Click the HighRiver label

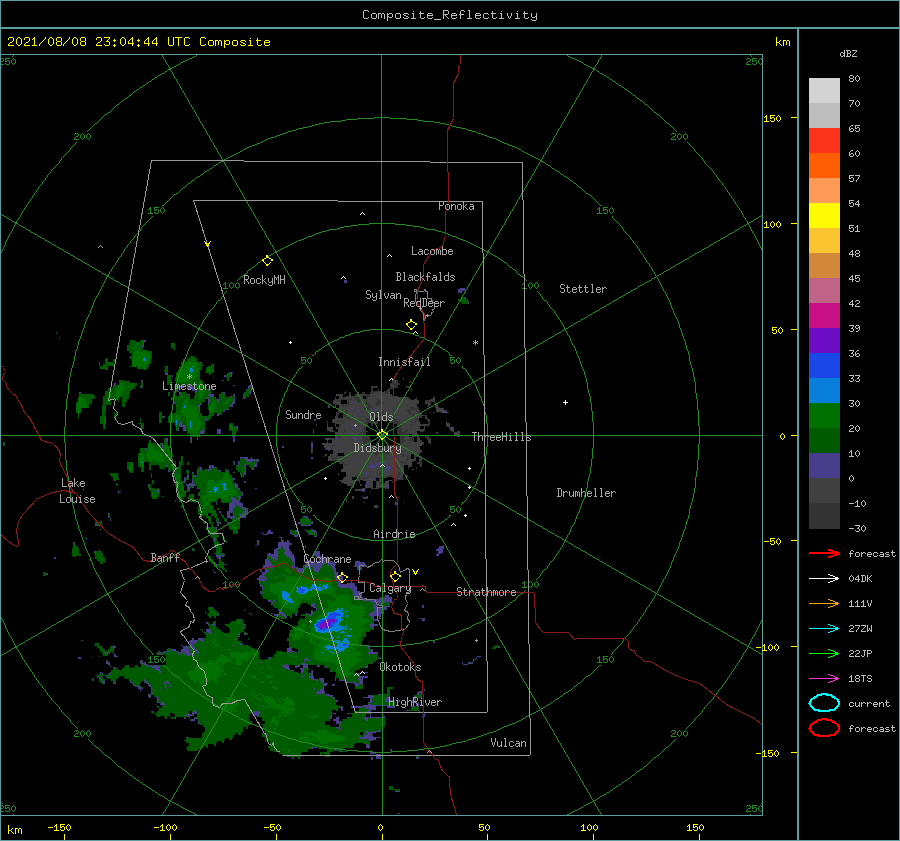point(415,702)
